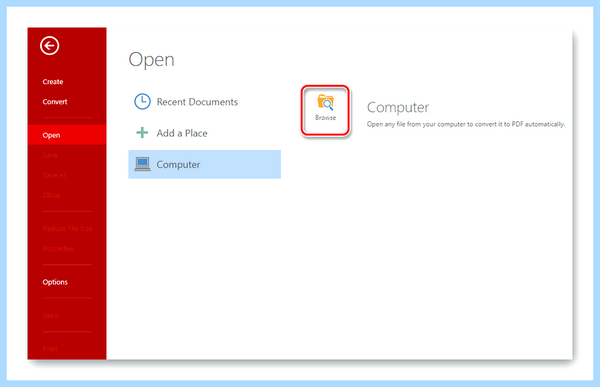Click the Computer laptop icon
600x387 pixels.
point(142,164)
